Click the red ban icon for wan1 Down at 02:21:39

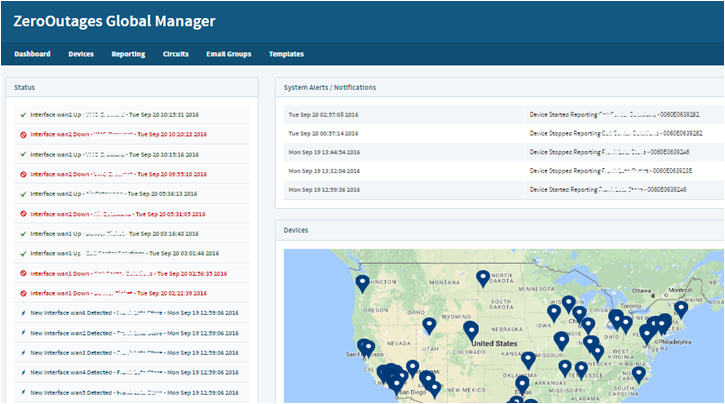click(x=23, y=294)
